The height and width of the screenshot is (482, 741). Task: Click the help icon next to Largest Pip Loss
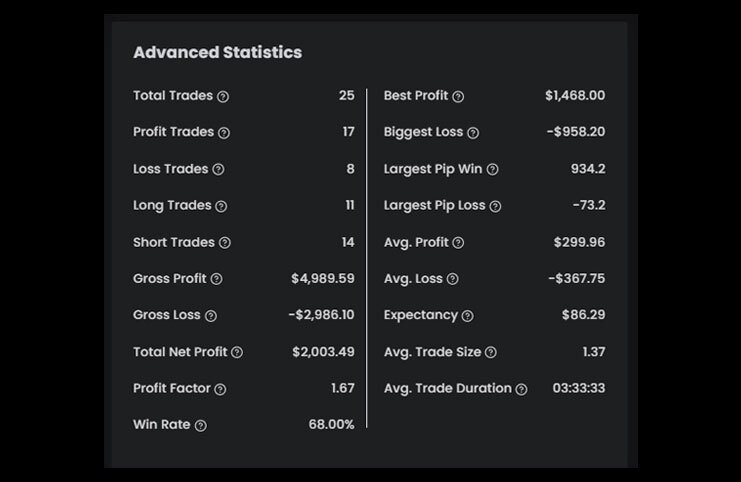(495, 206)
